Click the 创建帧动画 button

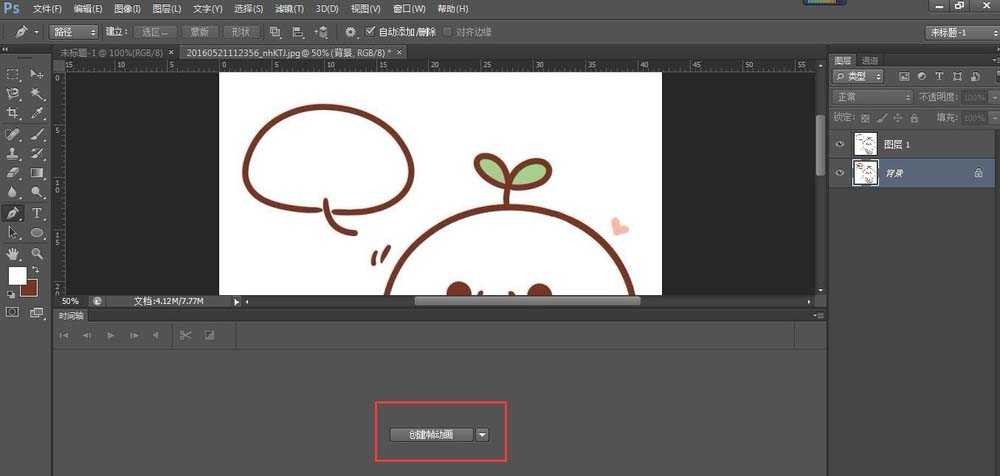[x=430, y=434]
